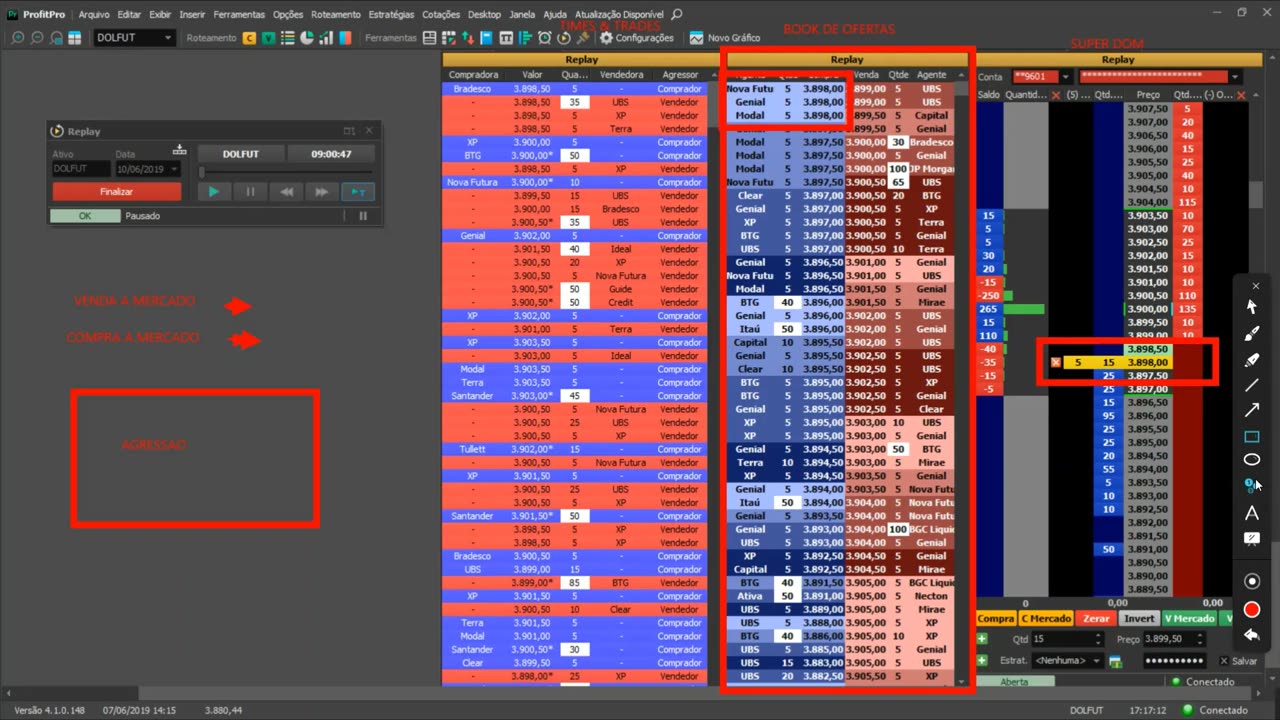This screenshot has height=720, width=1280.
Task: Click the undo arrow in annotation toolbar
Action: pos(1251,634)
